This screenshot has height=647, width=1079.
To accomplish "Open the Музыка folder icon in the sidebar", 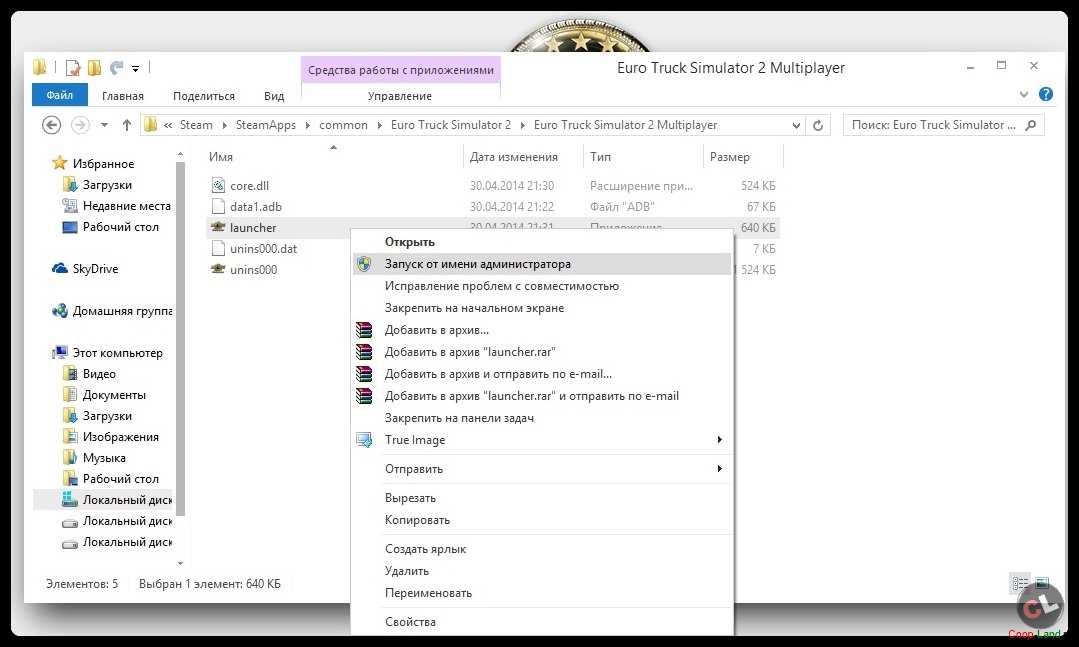I will tap(70, 458).
